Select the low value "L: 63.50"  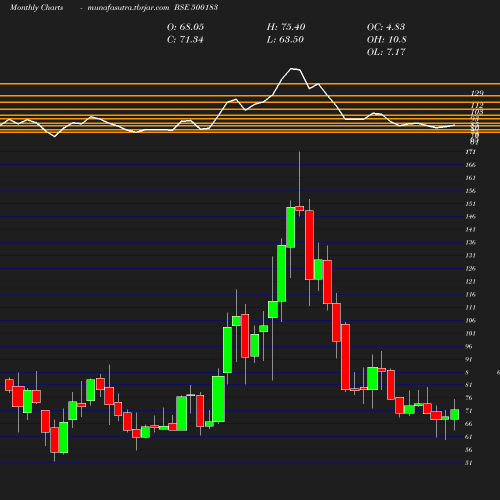(x=285, y=40)
